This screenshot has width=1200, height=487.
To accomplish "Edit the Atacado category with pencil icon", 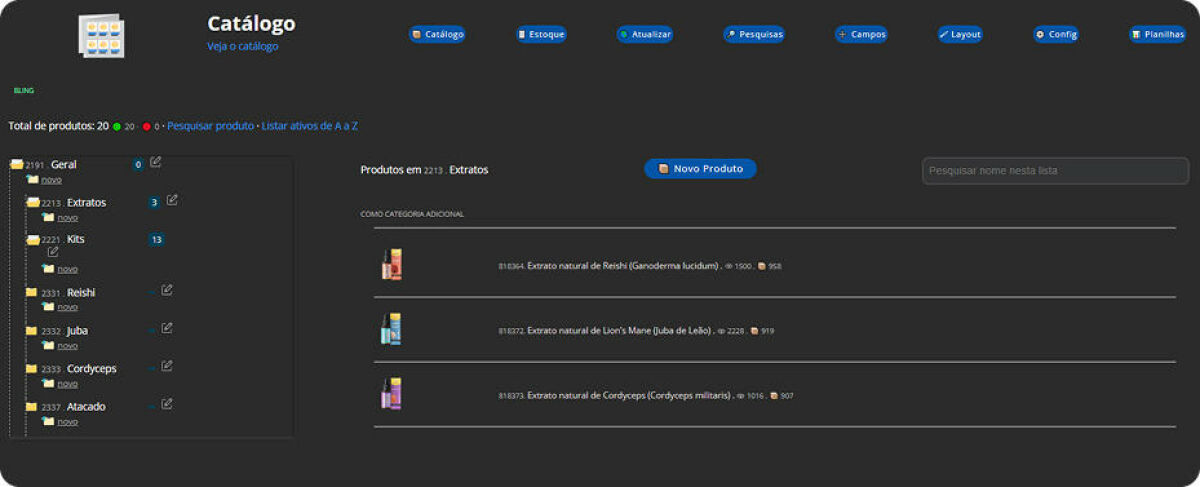I will [167, 404].
